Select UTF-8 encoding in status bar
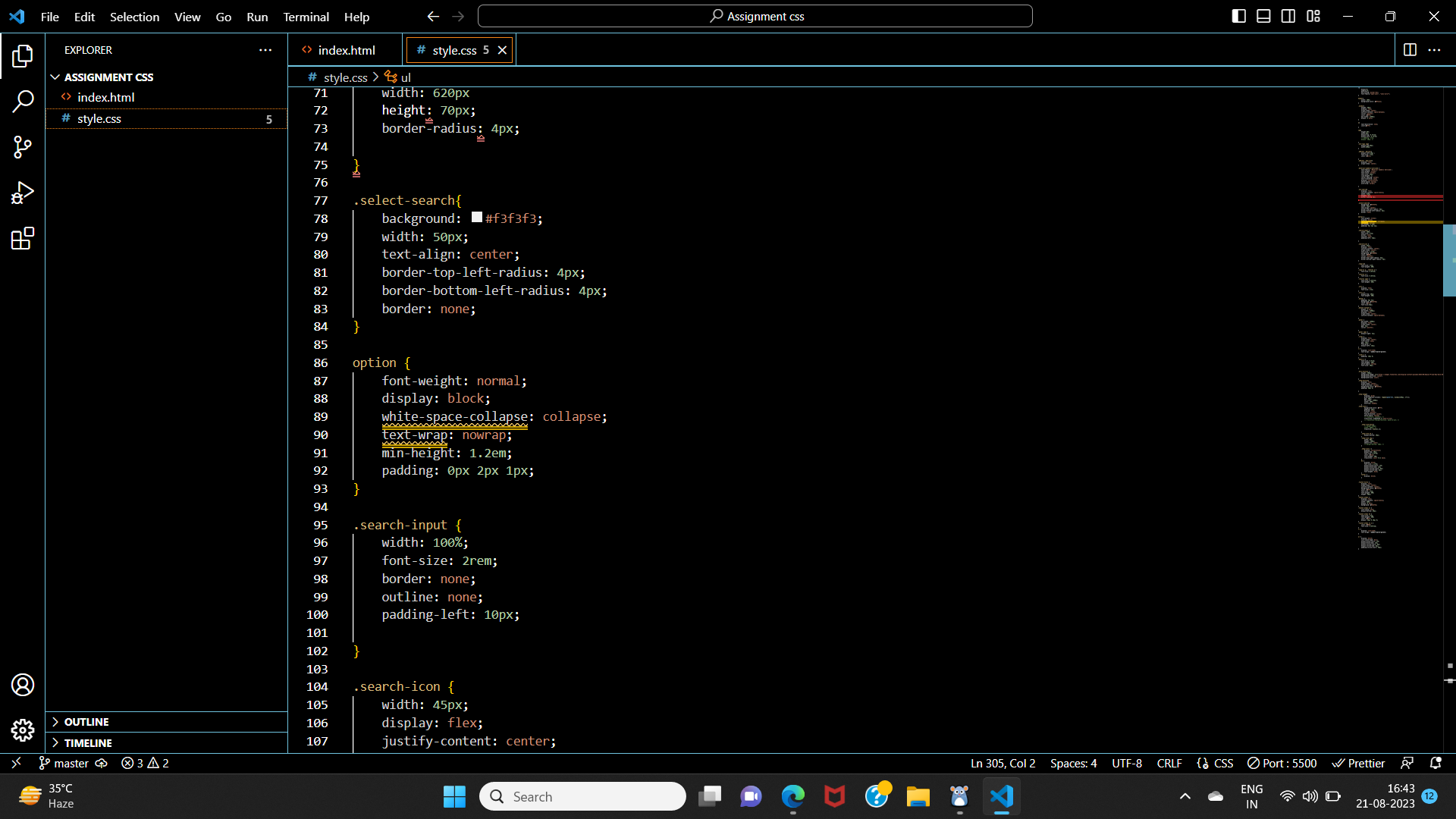The image size is (1456, 819). (x=1127, y=763)
